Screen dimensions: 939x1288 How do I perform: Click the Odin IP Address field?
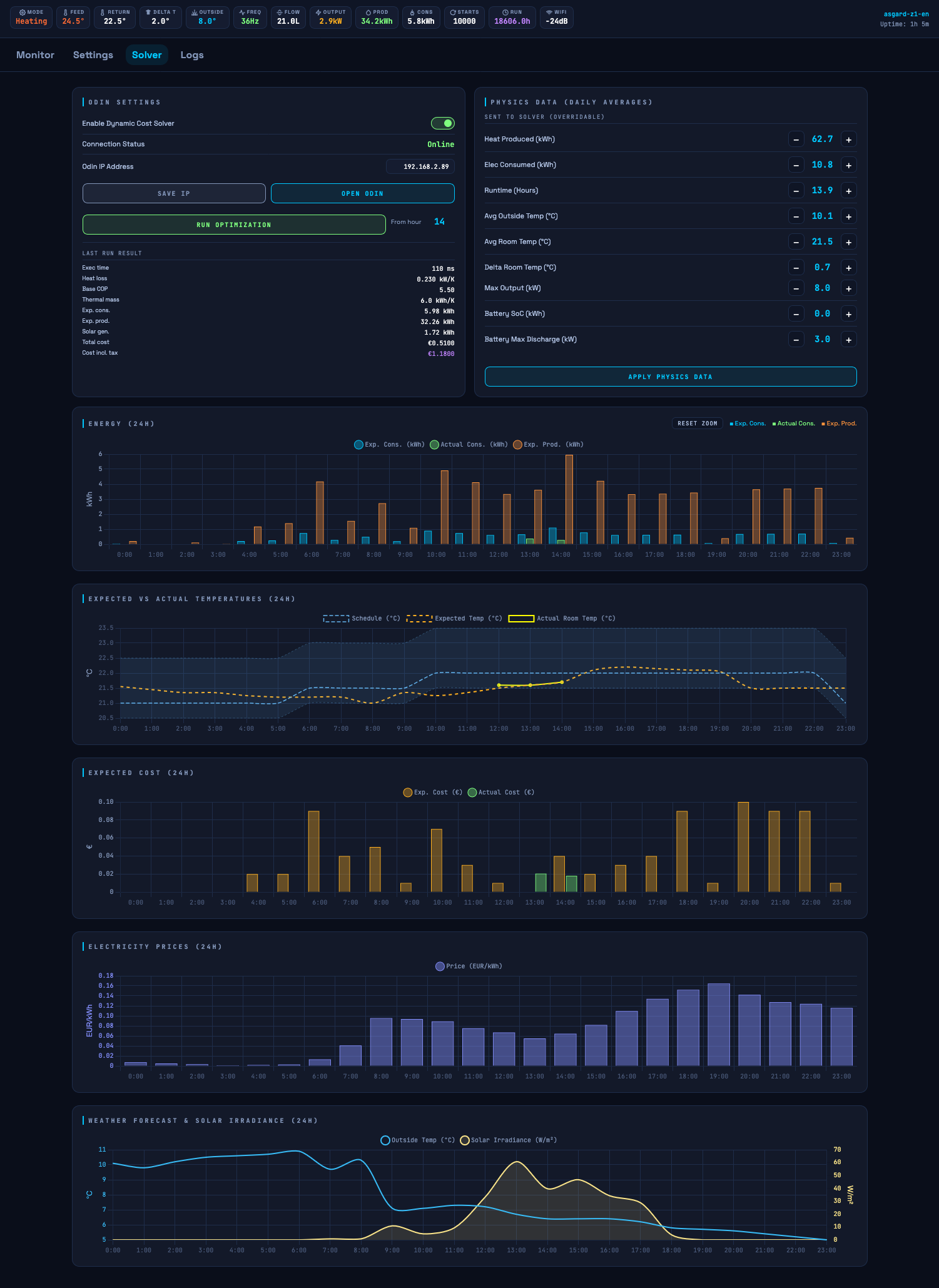pos(420,166)
